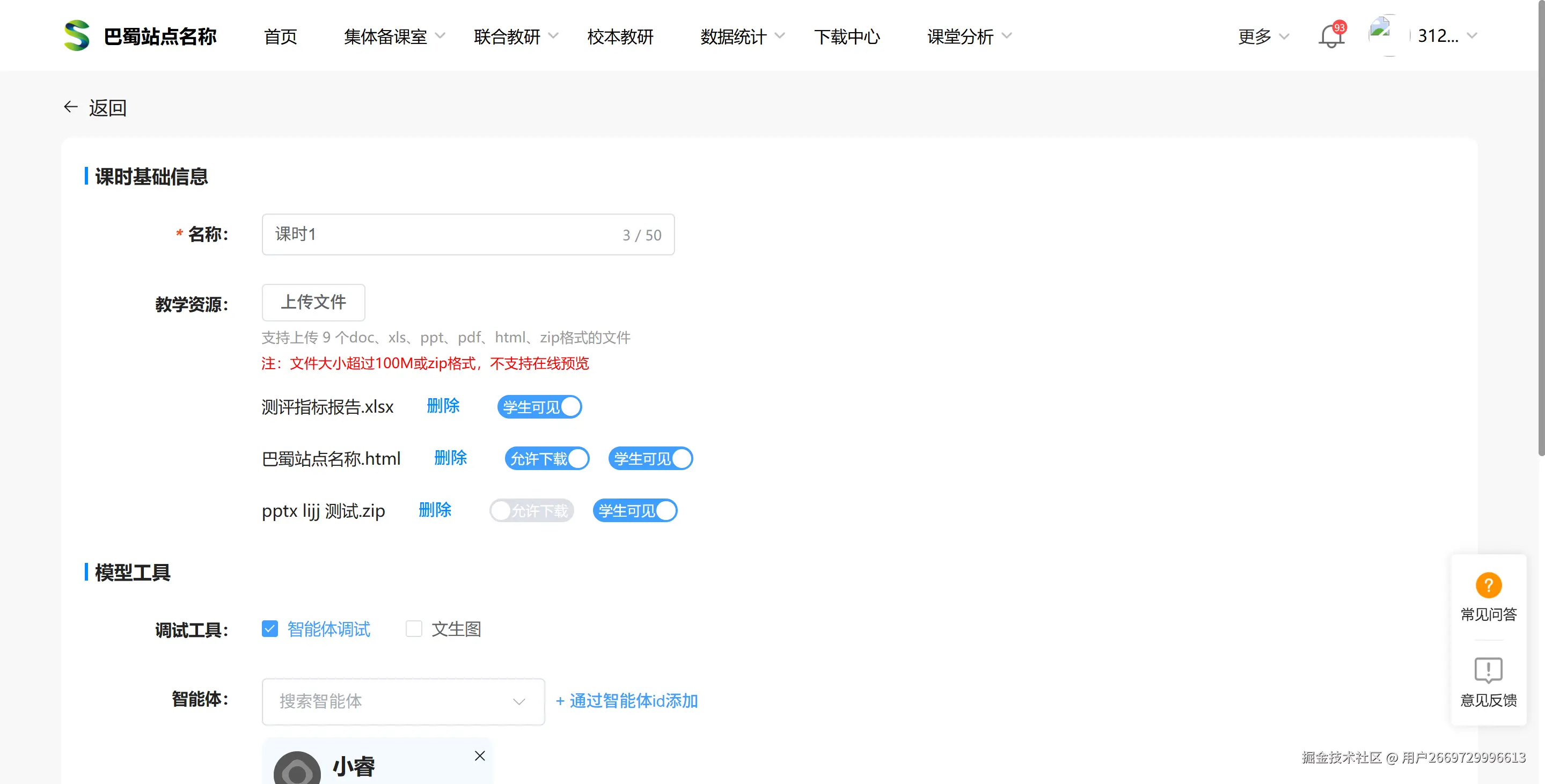1545x784 pixels.
Task: Toggle 学生可见 for 巴蜀站点名称.html
Action: coord(650,458)
